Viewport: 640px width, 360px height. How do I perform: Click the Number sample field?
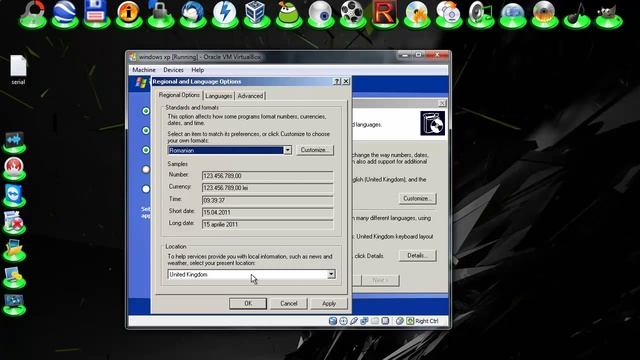(267, 176)
